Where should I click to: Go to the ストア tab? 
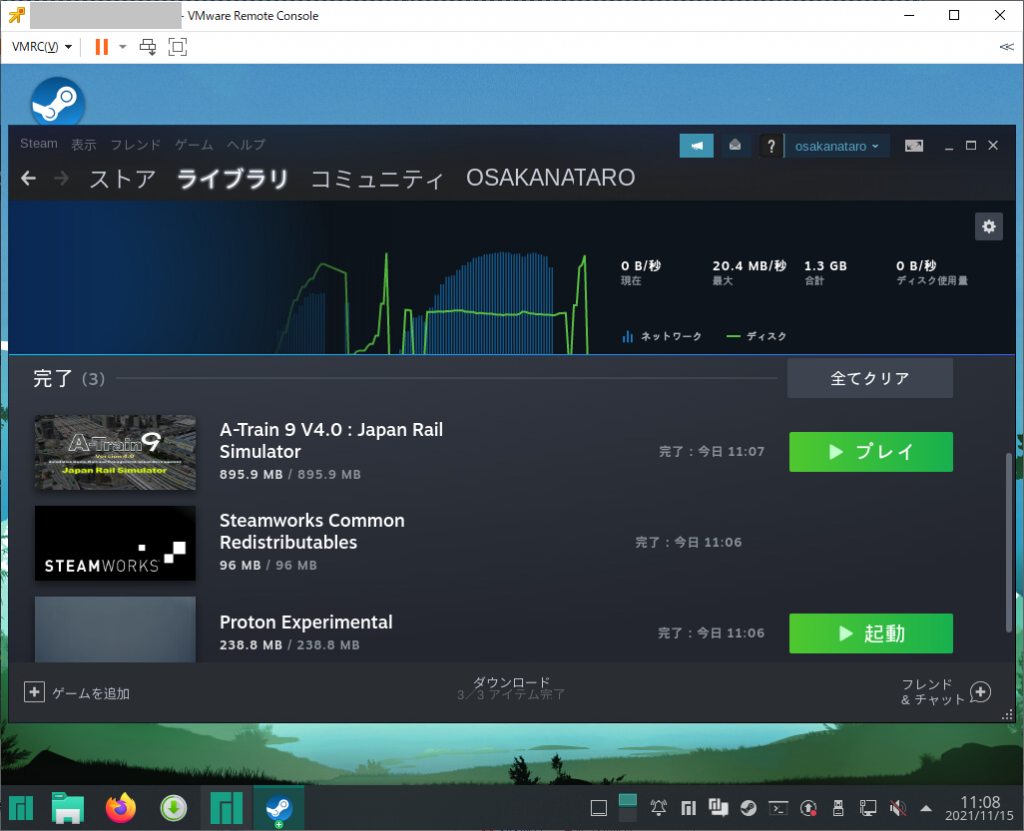pyautogui.click(x=123, y=178)
